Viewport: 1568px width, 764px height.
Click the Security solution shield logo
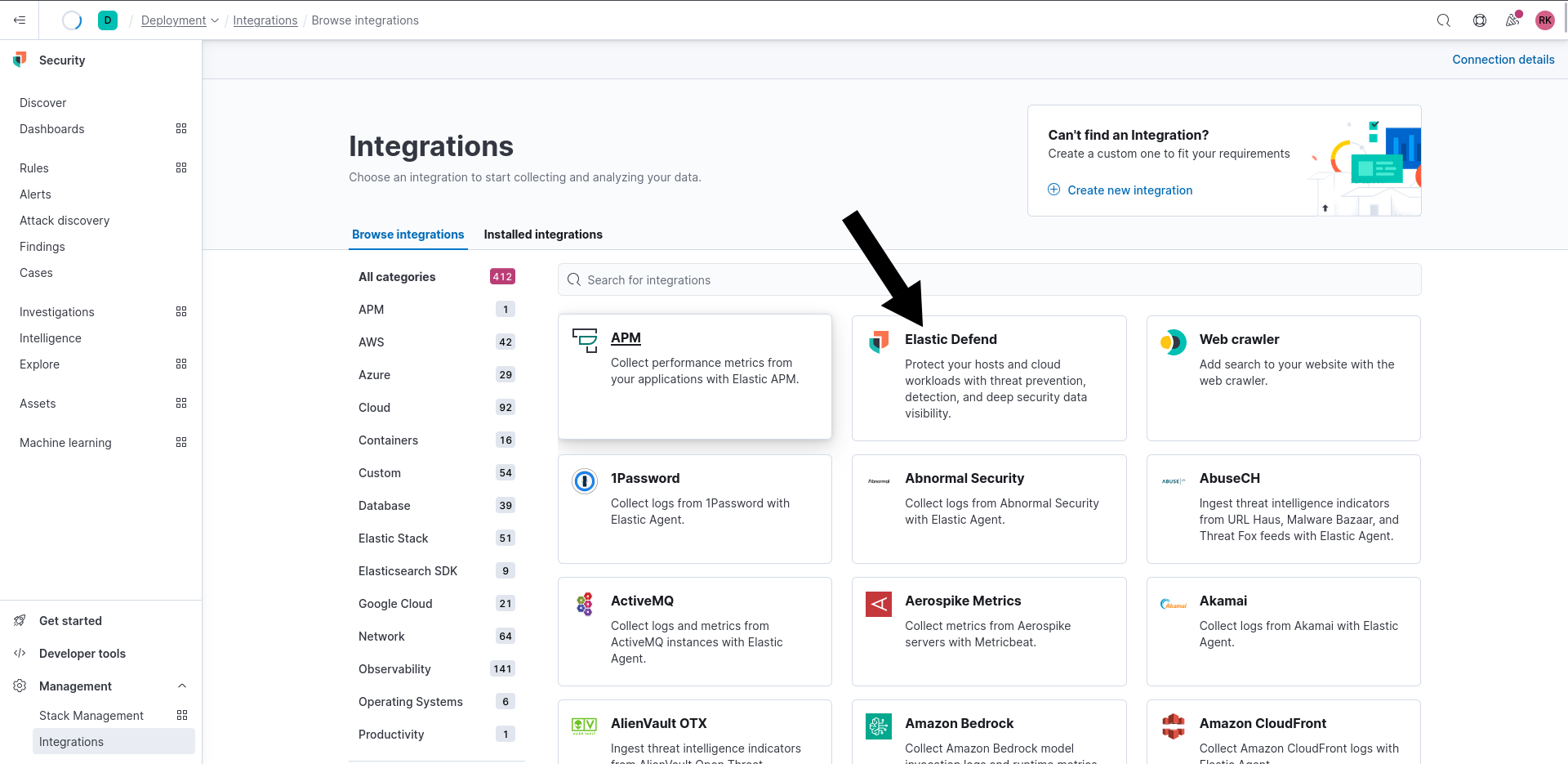click(20, 60)
